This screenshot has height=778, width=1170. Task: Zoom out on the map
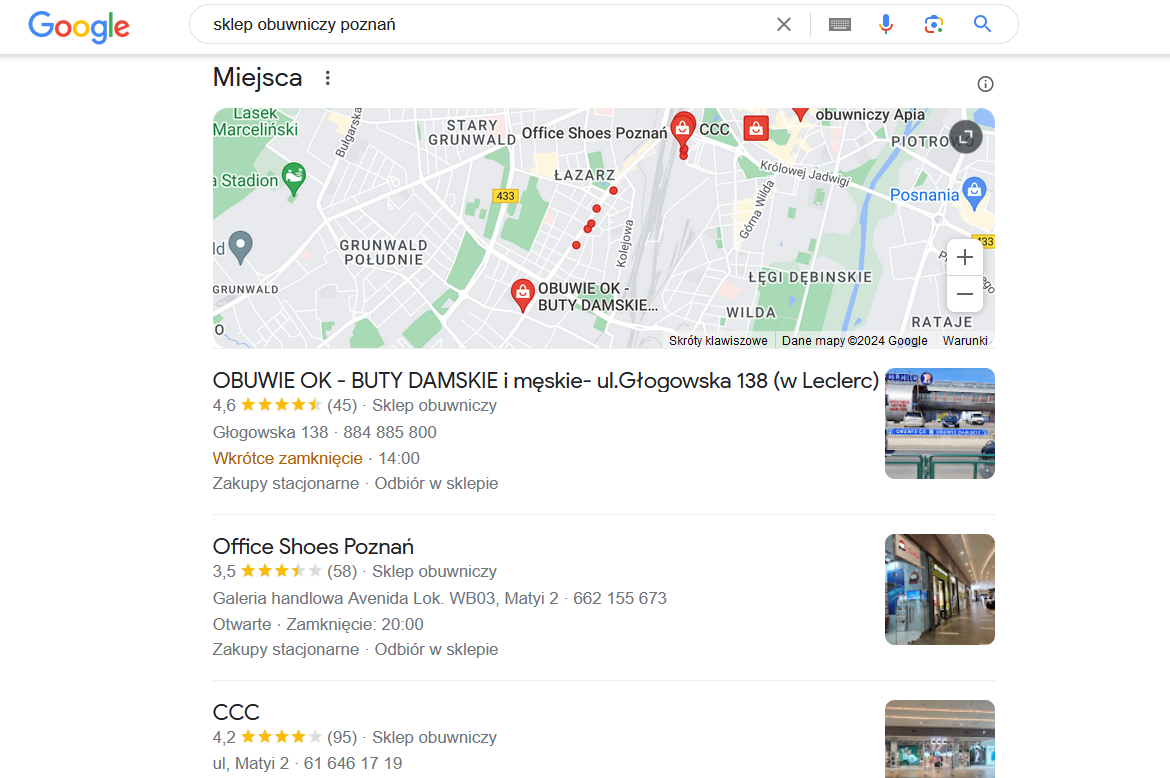coord(965,294)
